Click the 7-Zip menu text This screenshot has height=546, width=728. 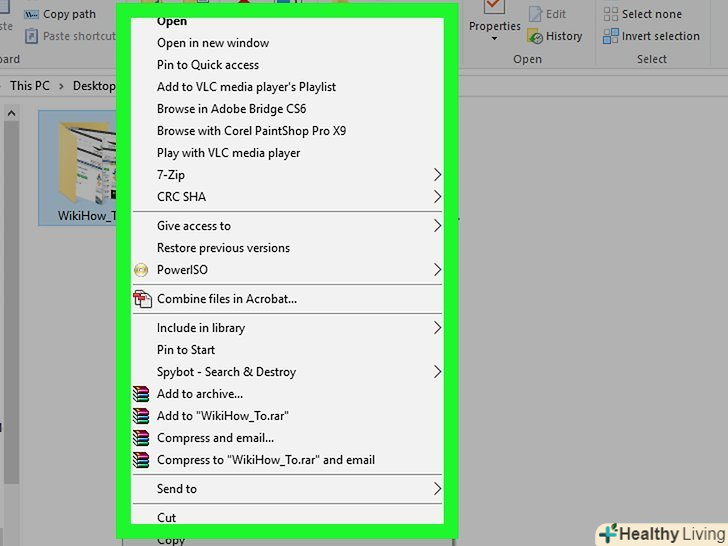[x=171, y=175]
